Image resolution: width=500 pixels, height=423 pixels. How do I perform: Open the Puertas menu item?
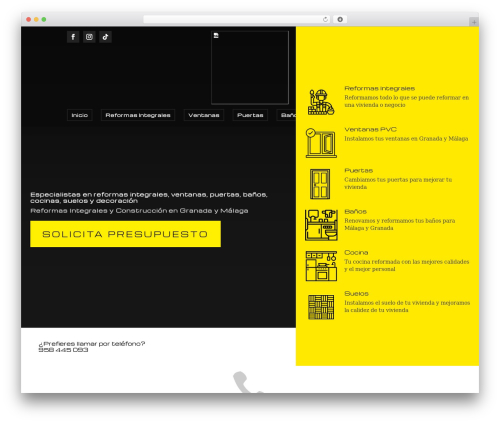(250, 115)
